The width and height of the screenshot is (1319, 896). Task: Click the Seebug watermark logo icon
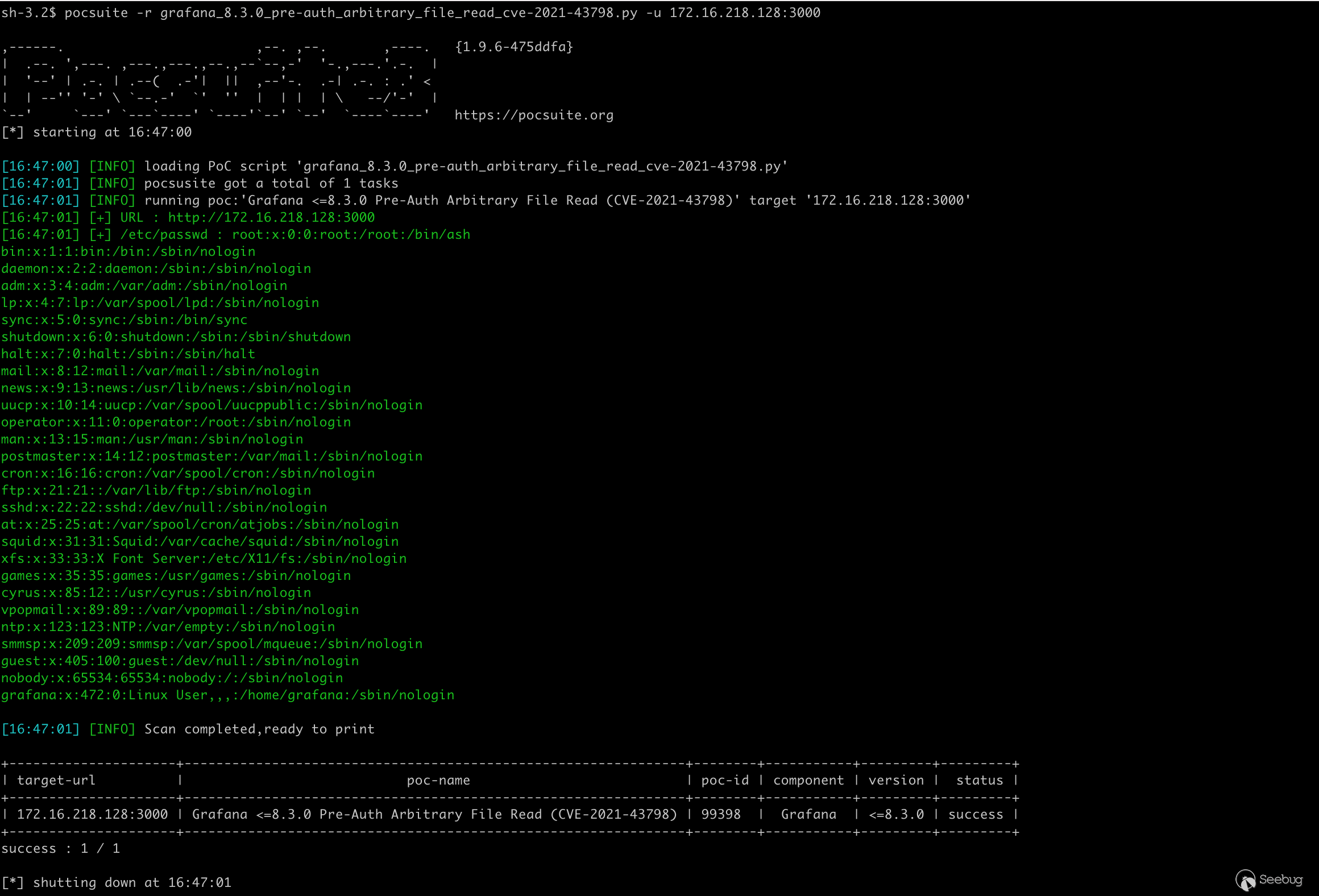1245,880
